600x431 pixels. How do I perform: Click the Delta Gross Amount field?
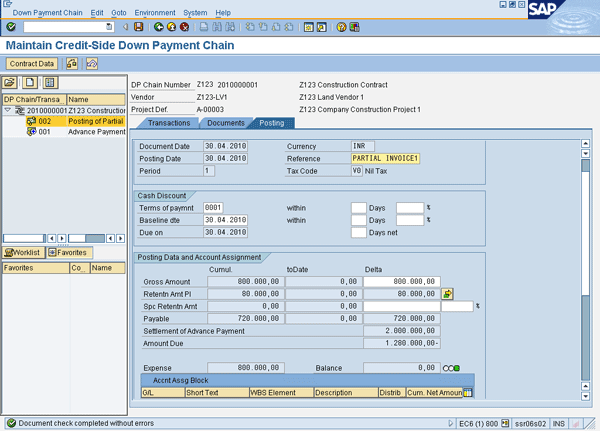(x=402, y=282)
